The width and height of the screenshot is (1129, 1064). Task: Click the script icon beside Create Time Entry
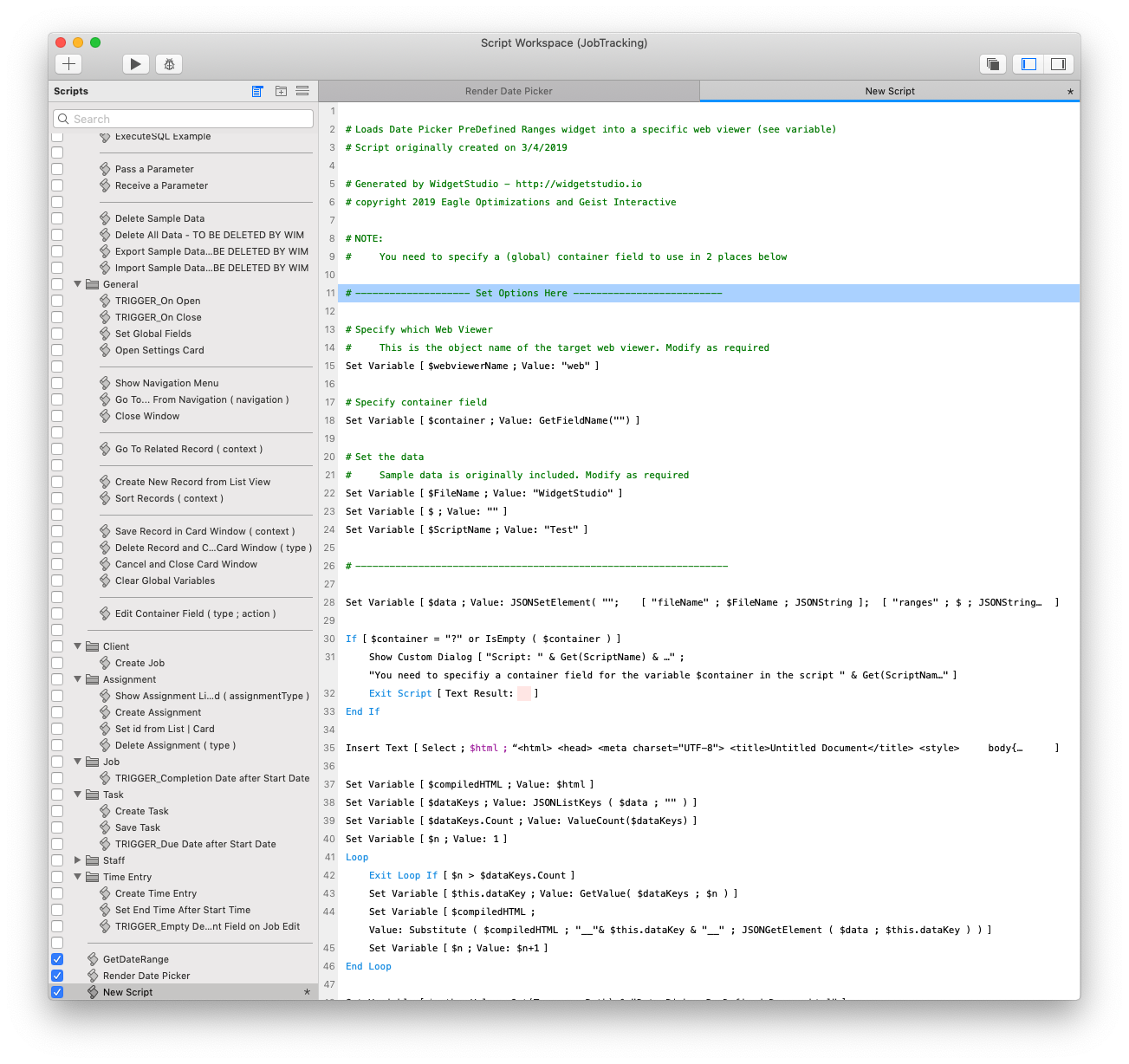pyautogui.click(x=105, y=893)
